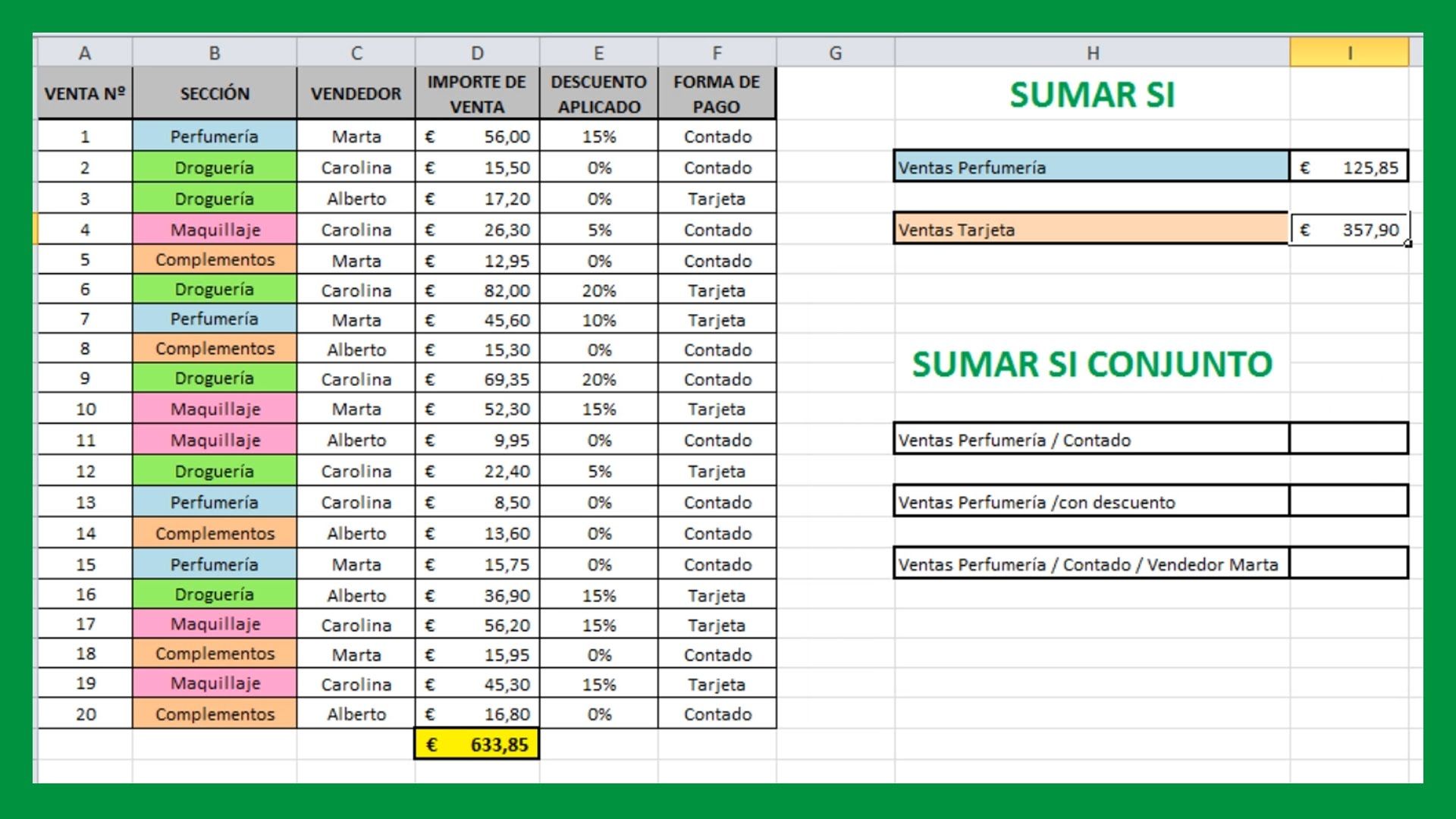The image size is (1456, 819).
Task: Click the 20% discount cell of sale 9
Action: click(x=598, y=378)
